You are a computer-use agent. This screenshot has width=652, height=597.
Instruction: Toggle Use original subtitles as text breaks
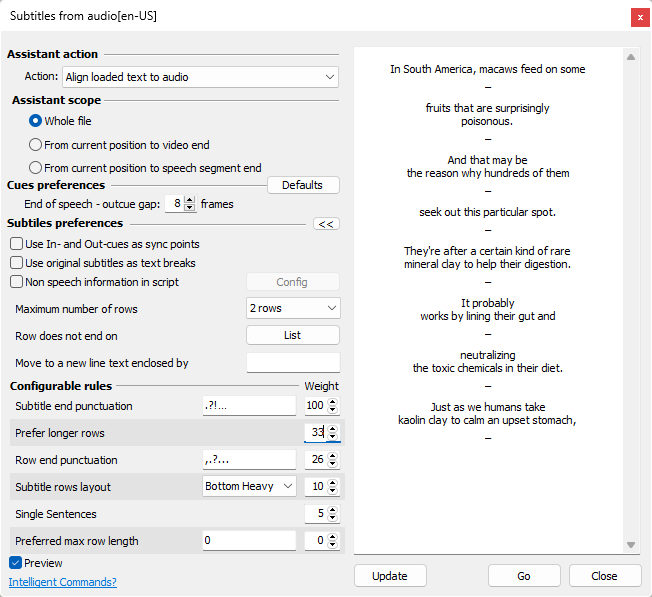(x=17, y=263)
